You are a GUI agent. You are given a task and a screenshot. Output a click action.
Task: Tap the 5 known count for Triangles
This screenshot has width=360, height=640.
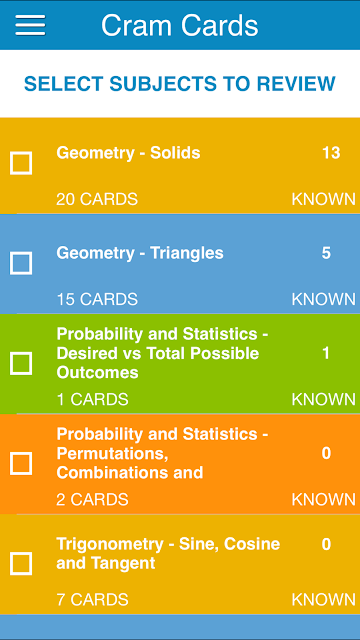[x=326, y=253]
